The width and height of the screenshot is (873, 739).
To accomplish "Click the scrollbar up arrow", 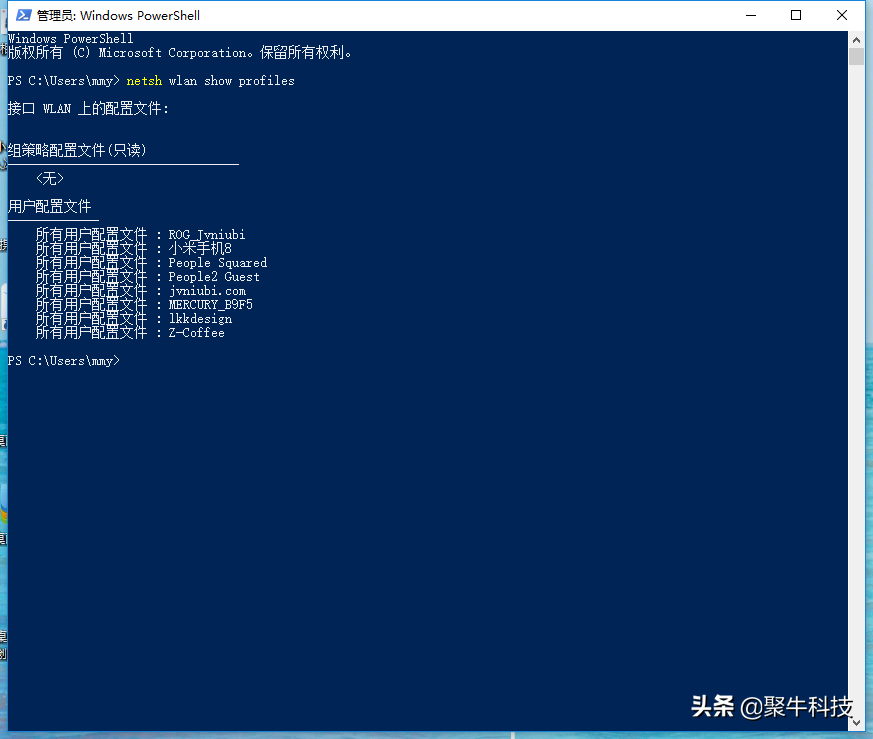I will 856,40.
